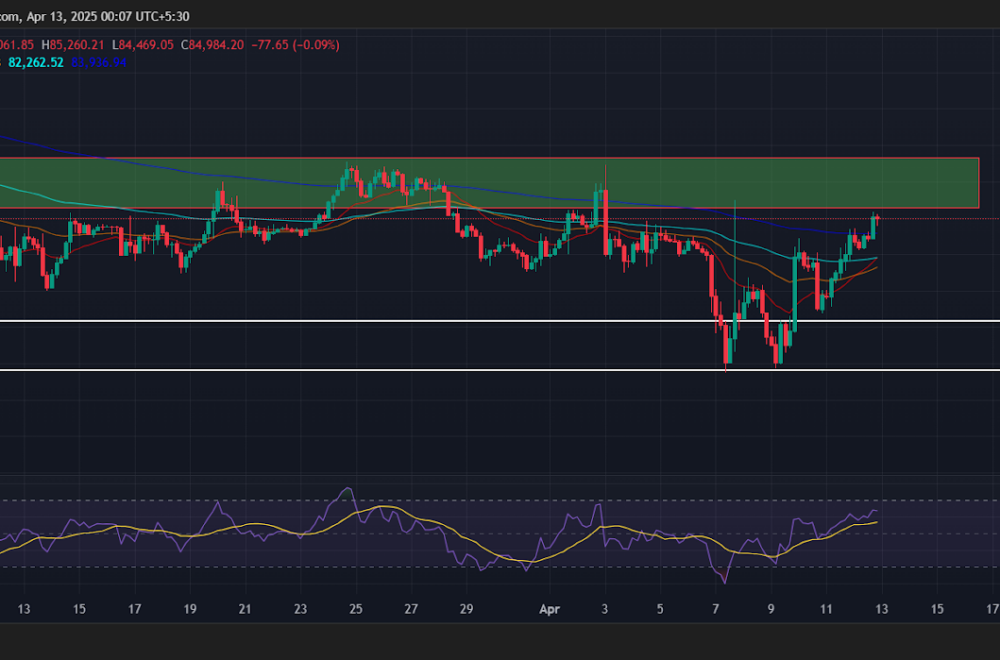Click the latest red candle at chart's right edge
The height and width of the screenshot is (660, 1000).
tap(878, 219)
